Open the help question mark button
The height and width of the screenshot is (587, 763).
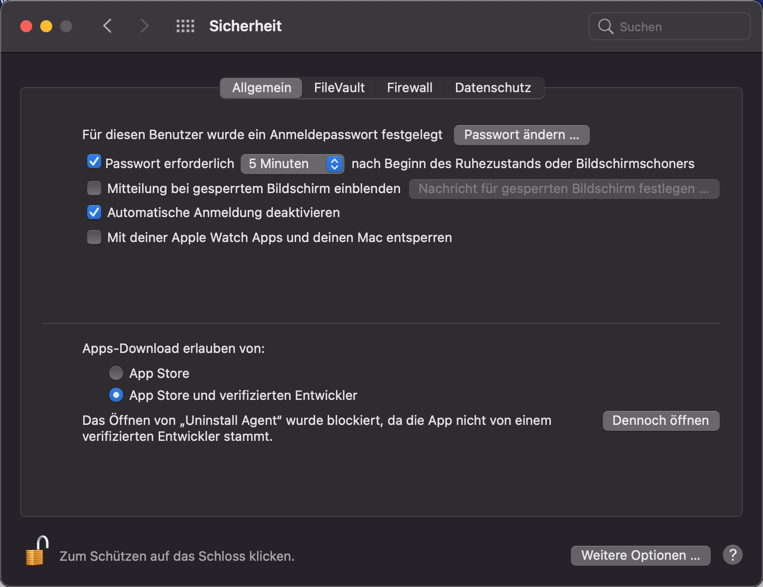click(x=732, y=555)
